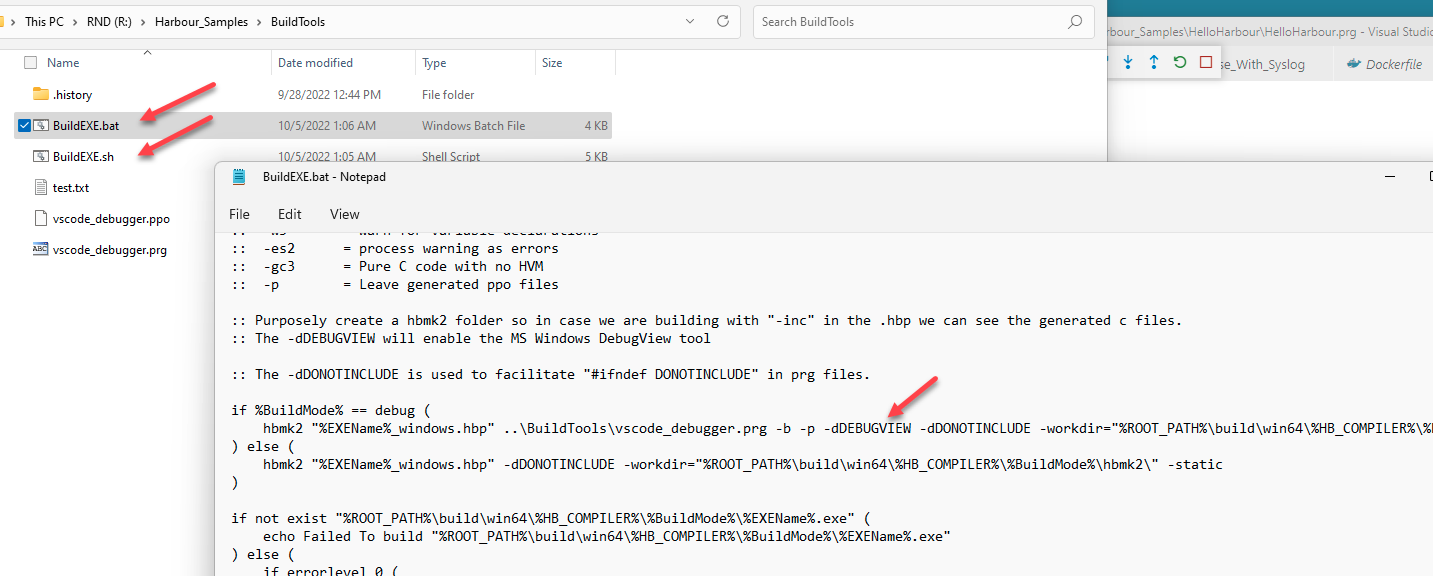Expand the address bar history dropdown

(x=690, y=21)
